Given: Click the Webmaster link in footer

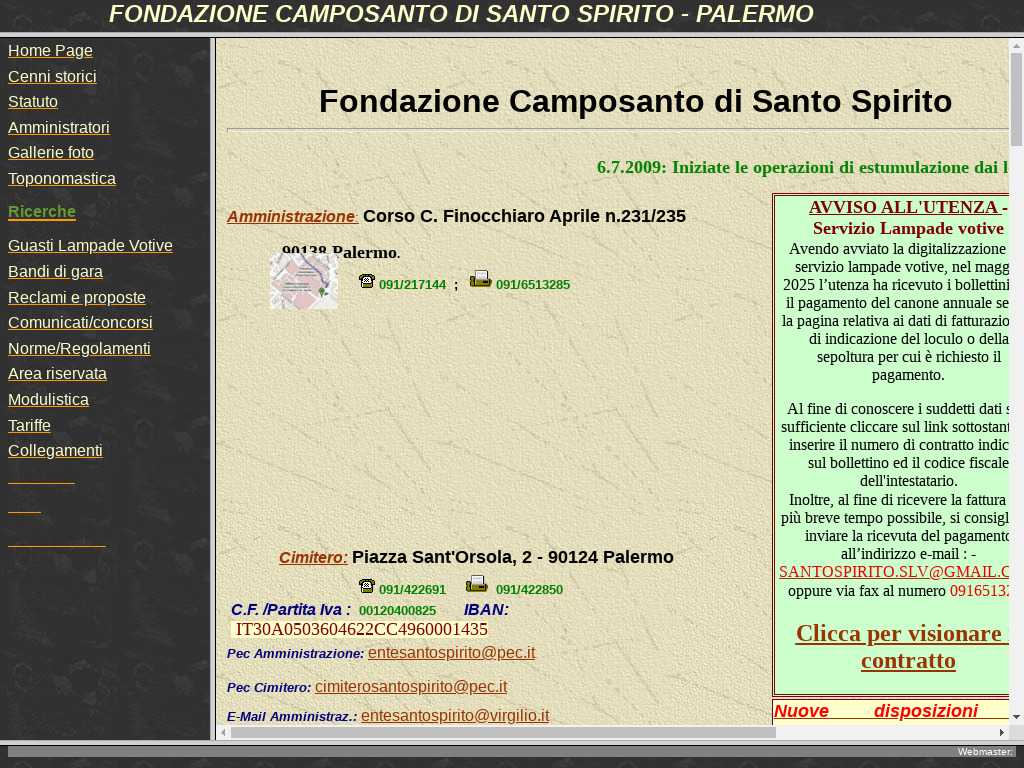Looking at the screenshot, I should [985, 751].
